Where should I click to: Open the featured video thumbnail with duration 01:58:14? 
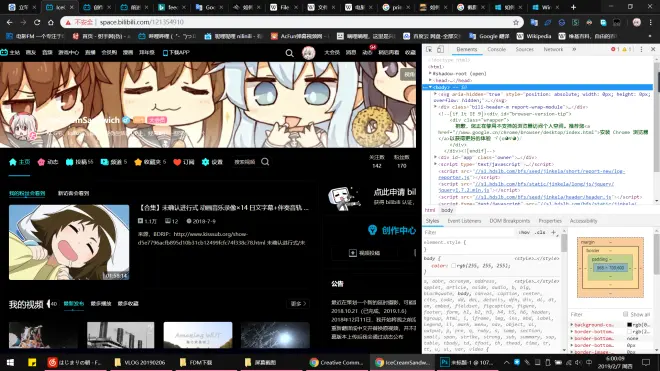69,242
